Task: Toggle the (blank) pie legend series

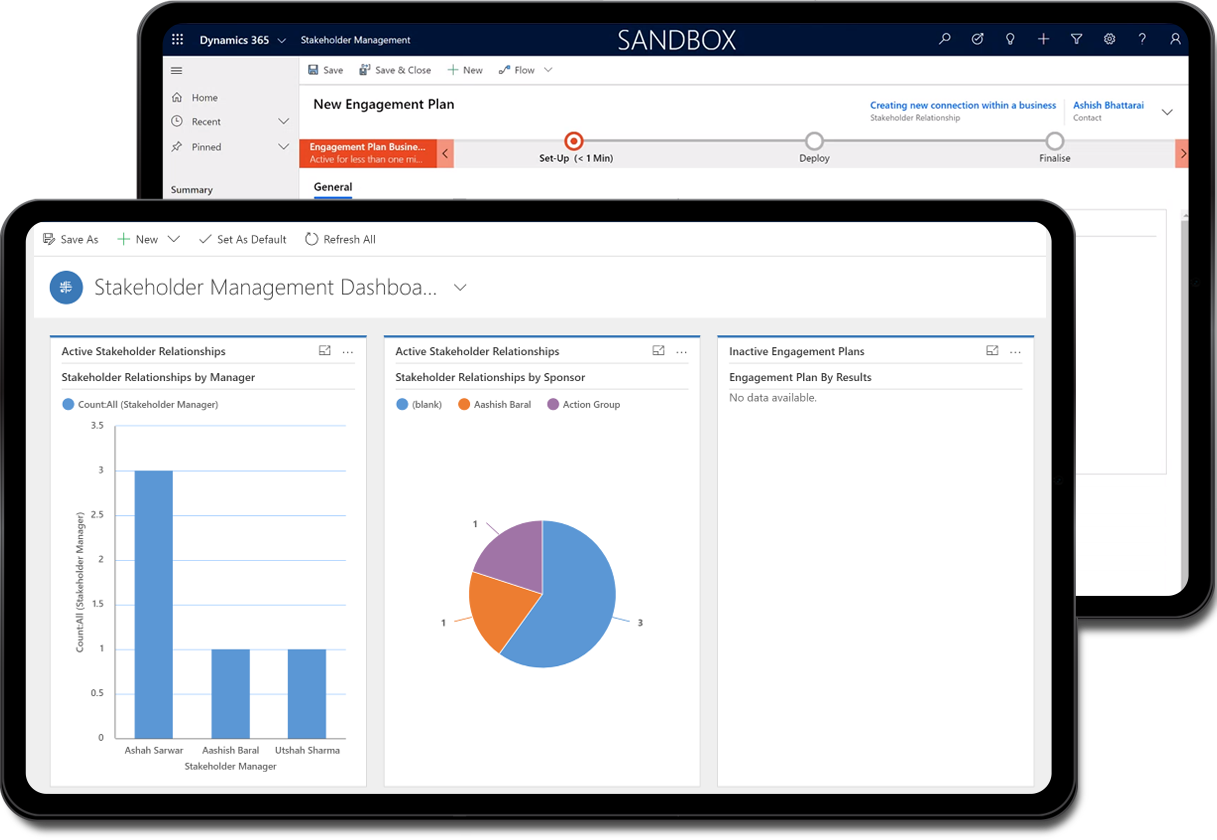Action: (x=419, y=405)
